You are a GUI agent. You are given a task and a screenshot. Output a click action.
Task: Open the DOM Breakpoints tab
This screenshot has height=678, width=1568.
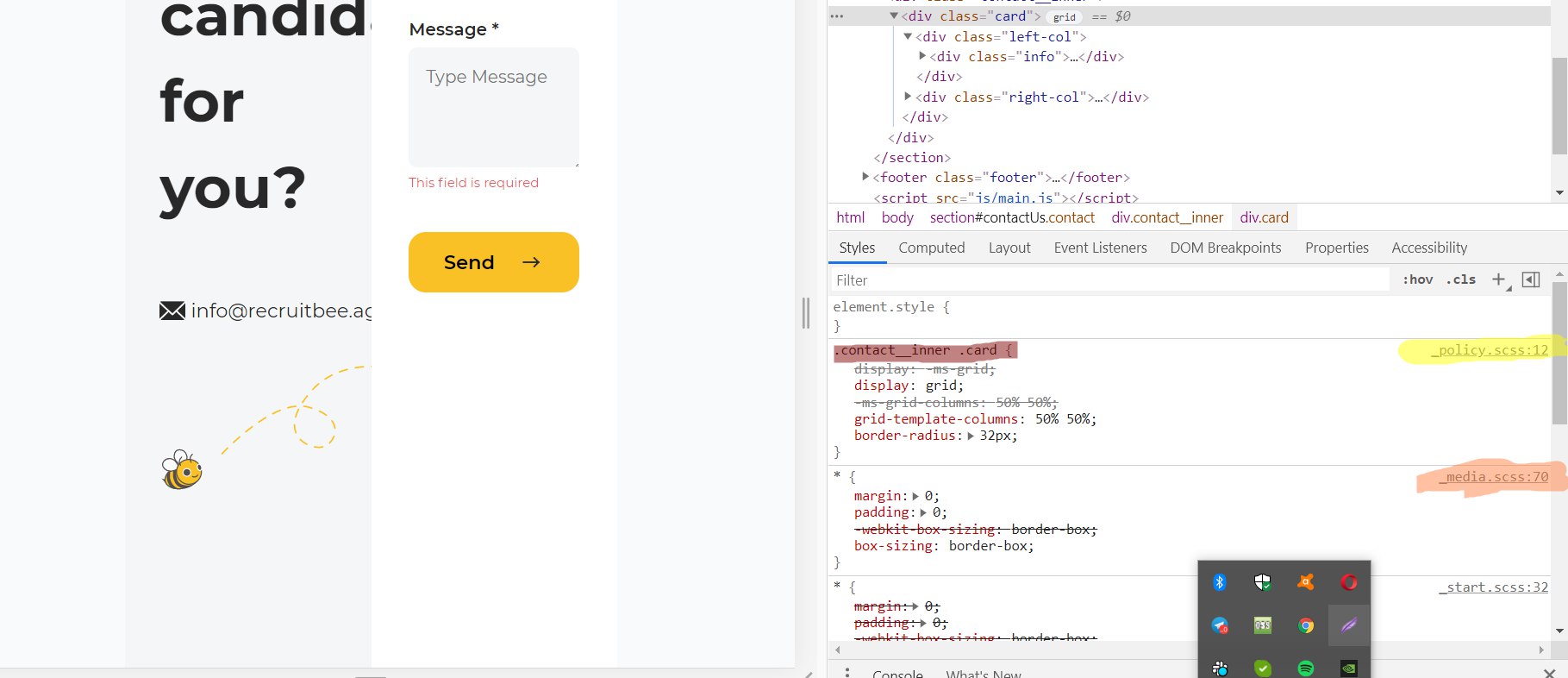coord(1226,248)
